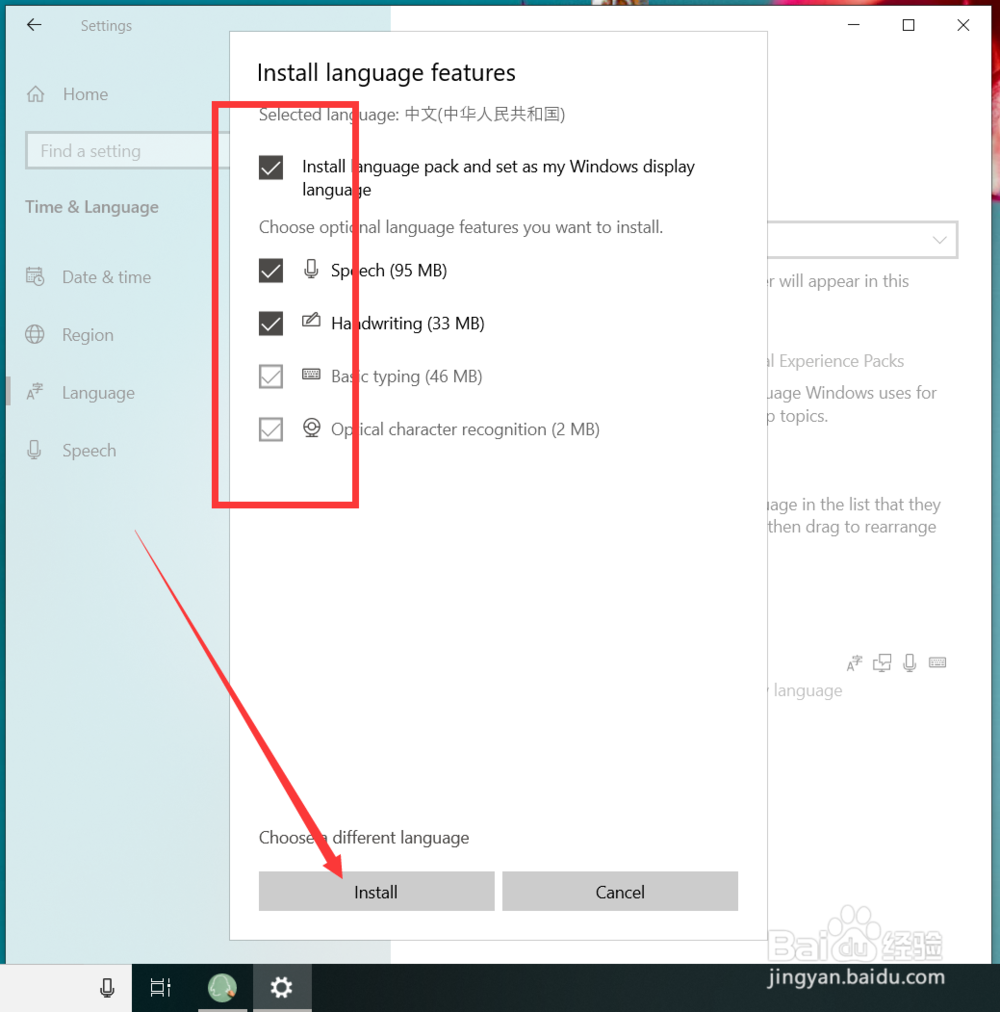Click the keyboard feature icon in language list
This screenshot has height=1012, width=1000.
(x=937, y=662)
